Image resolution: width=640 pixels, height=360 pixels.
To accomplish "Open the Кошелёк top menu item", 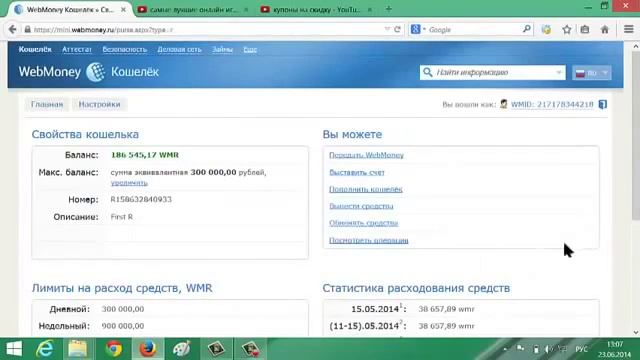I will coord(35,49).
